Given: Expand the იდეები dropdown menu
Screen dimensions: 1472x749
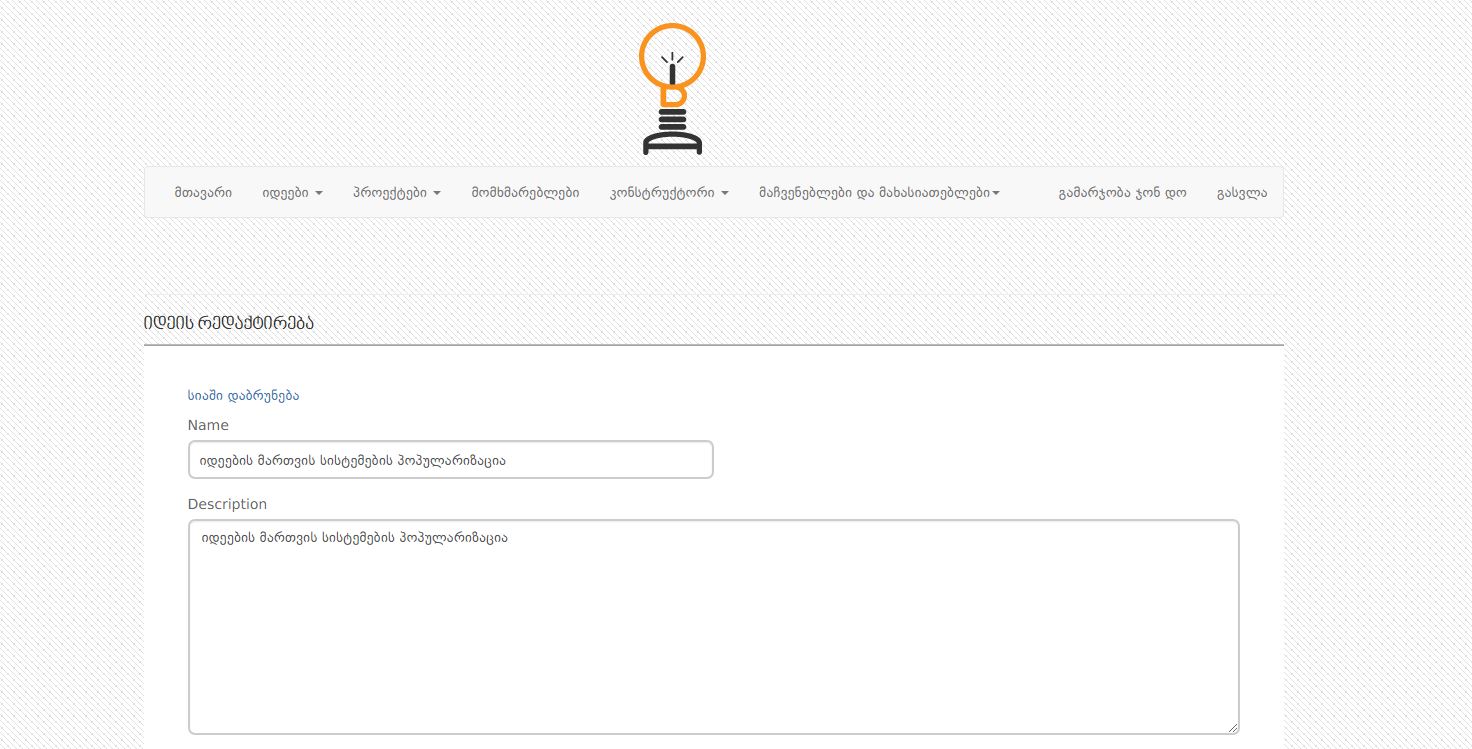Looking at the screenshot, I should (291, 193).
